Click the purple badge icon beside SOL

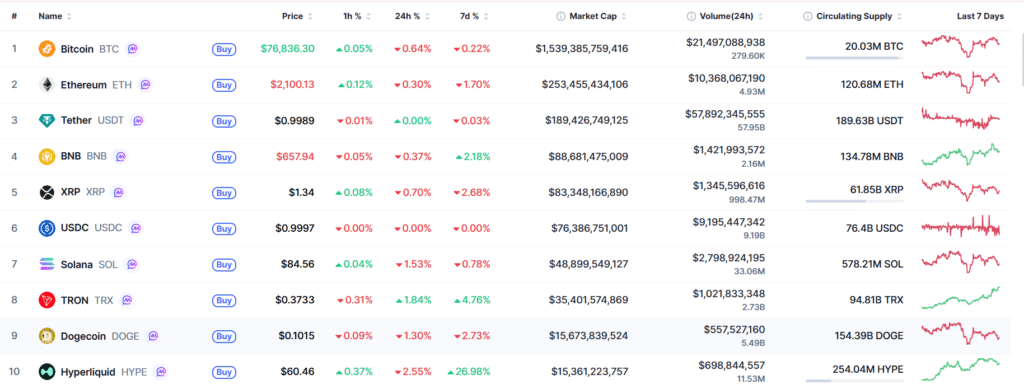pyautogui.click(x=131, y=264)
